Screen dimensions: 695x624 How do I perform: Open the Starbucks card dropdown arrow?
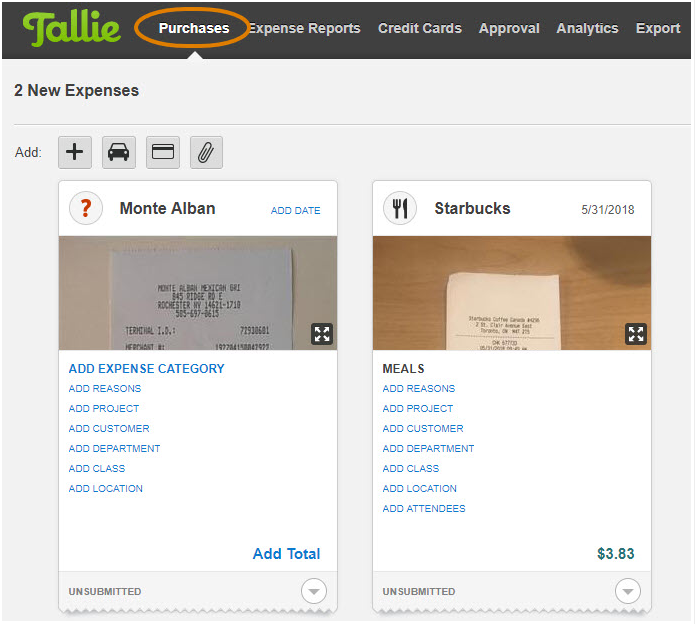click(628, 591)
